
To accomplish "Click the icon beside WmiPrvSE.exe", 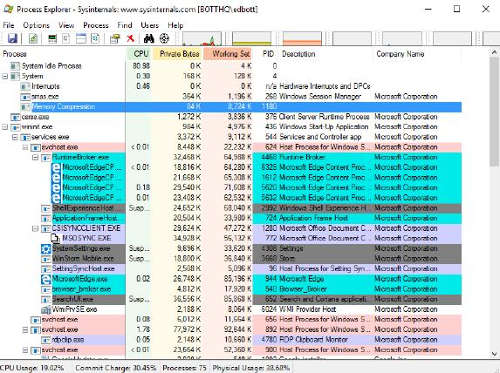I will coord(46,310).
